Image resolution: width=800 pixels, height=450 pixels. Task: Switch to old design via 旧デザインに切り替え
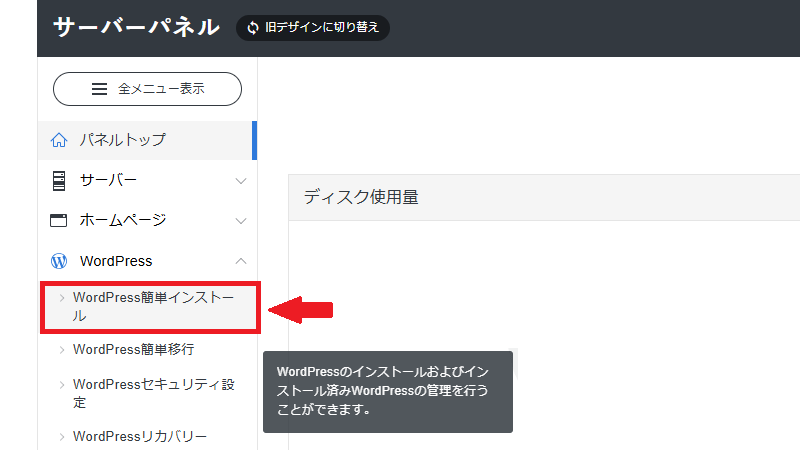322,27
